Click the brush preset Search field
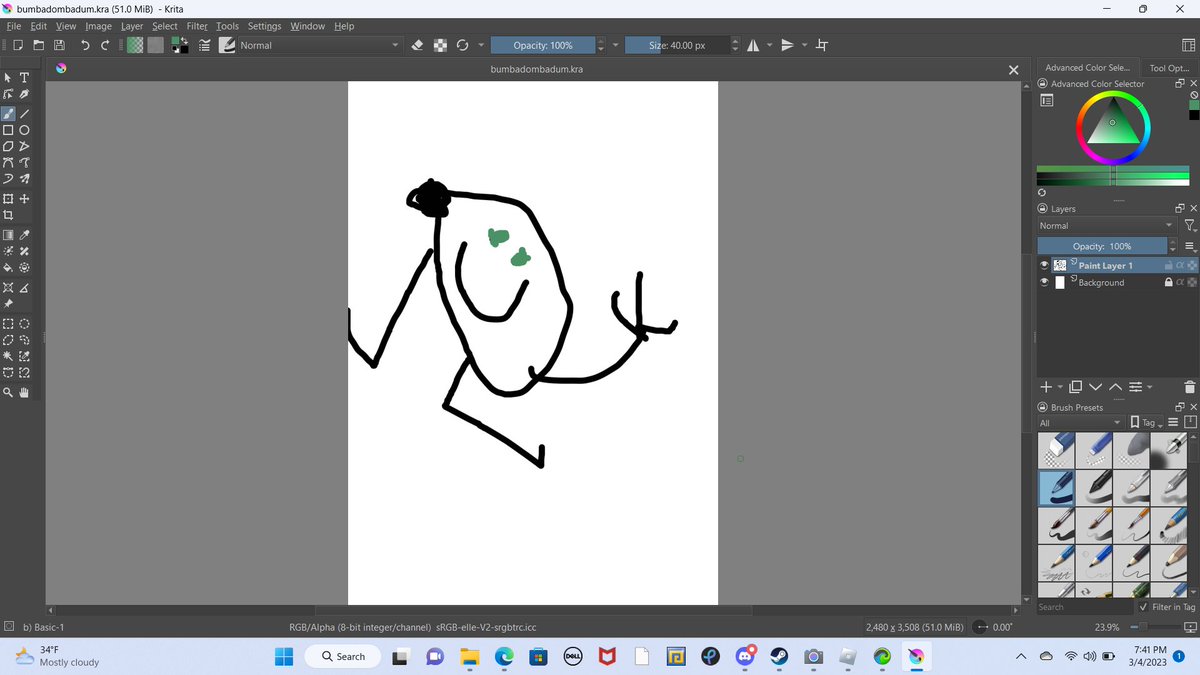Screen dimensions: 1200x675 coord(1084,607)
